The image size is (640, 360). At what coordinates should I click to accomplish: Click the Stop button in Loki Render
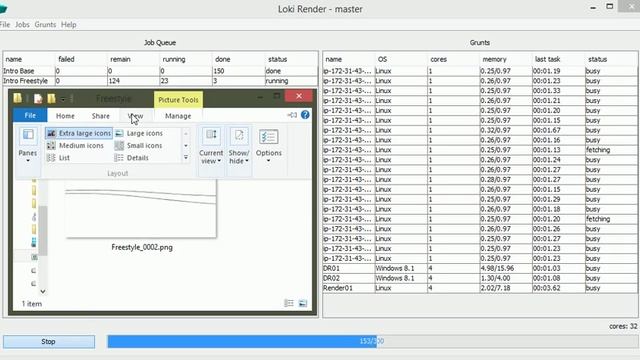[49, 342]
